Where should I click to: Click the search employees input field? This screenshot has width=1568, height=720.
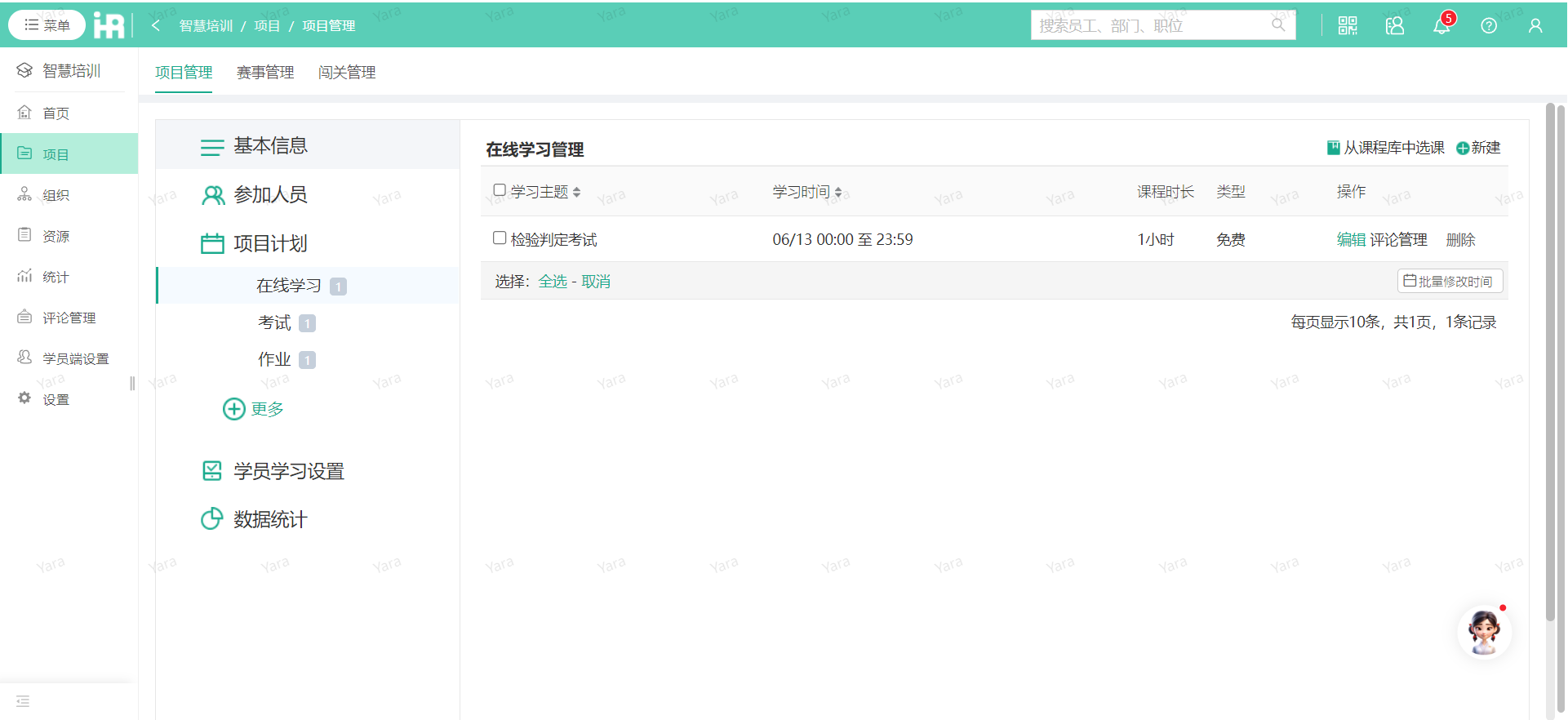coord(1153,25)
